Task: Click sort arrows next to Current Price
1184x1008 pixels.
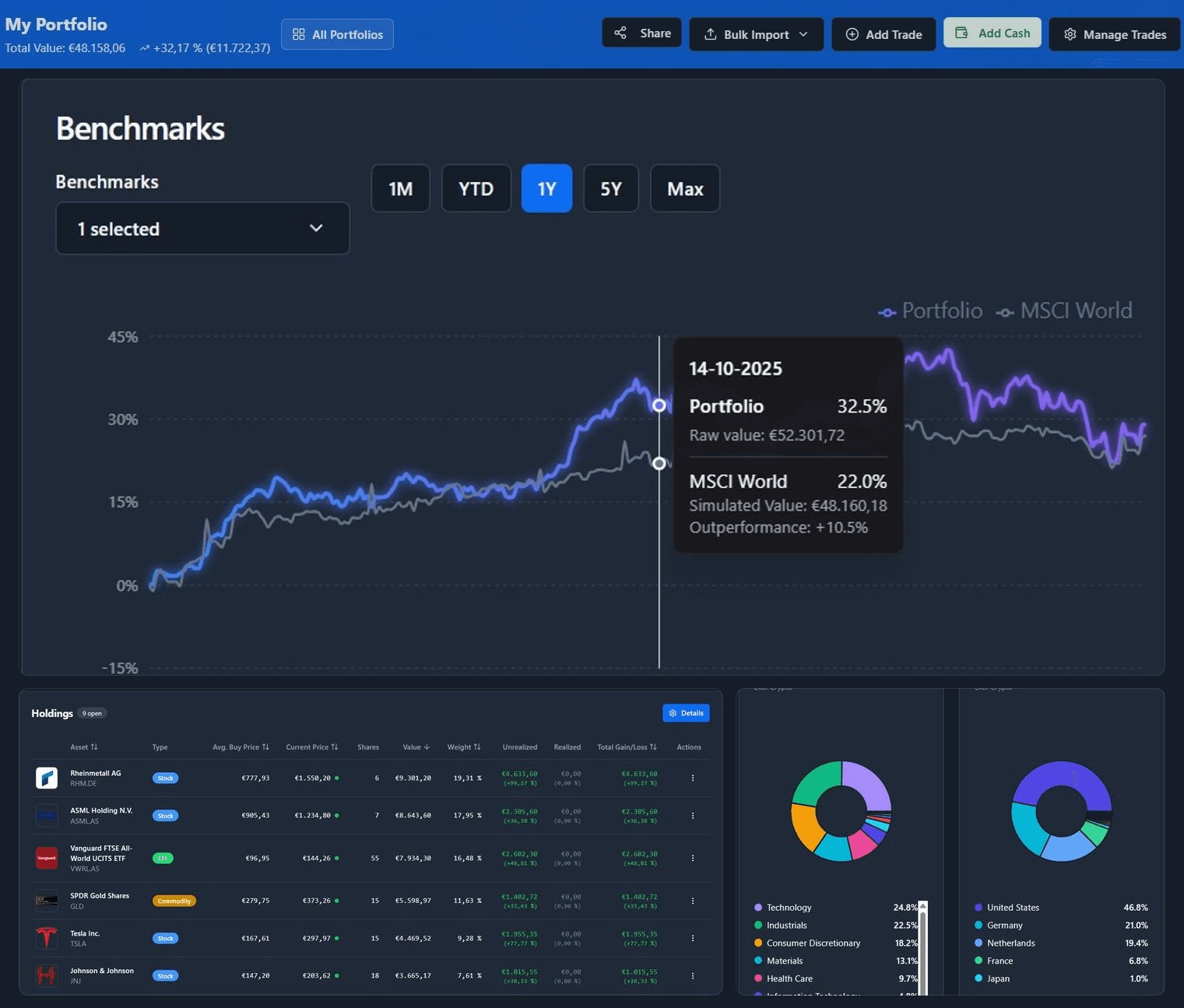Action: click(x=335, y=746)
